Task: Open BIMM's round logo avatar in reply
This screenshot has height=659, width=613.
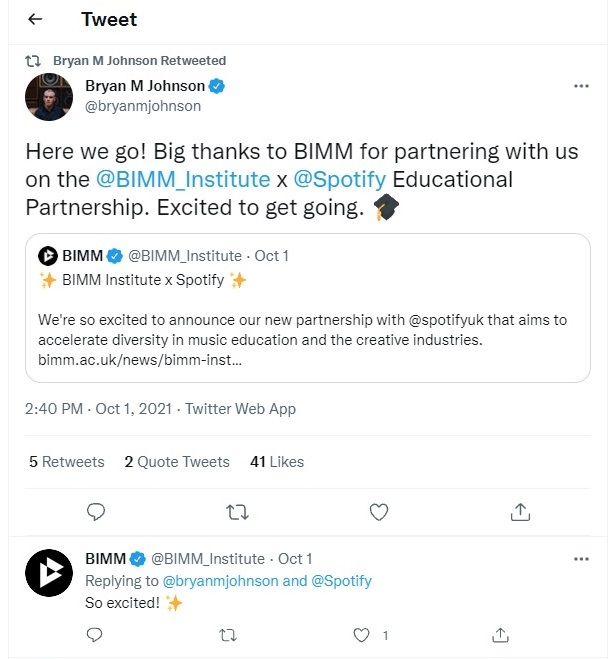Action: (x=47, y=573)
